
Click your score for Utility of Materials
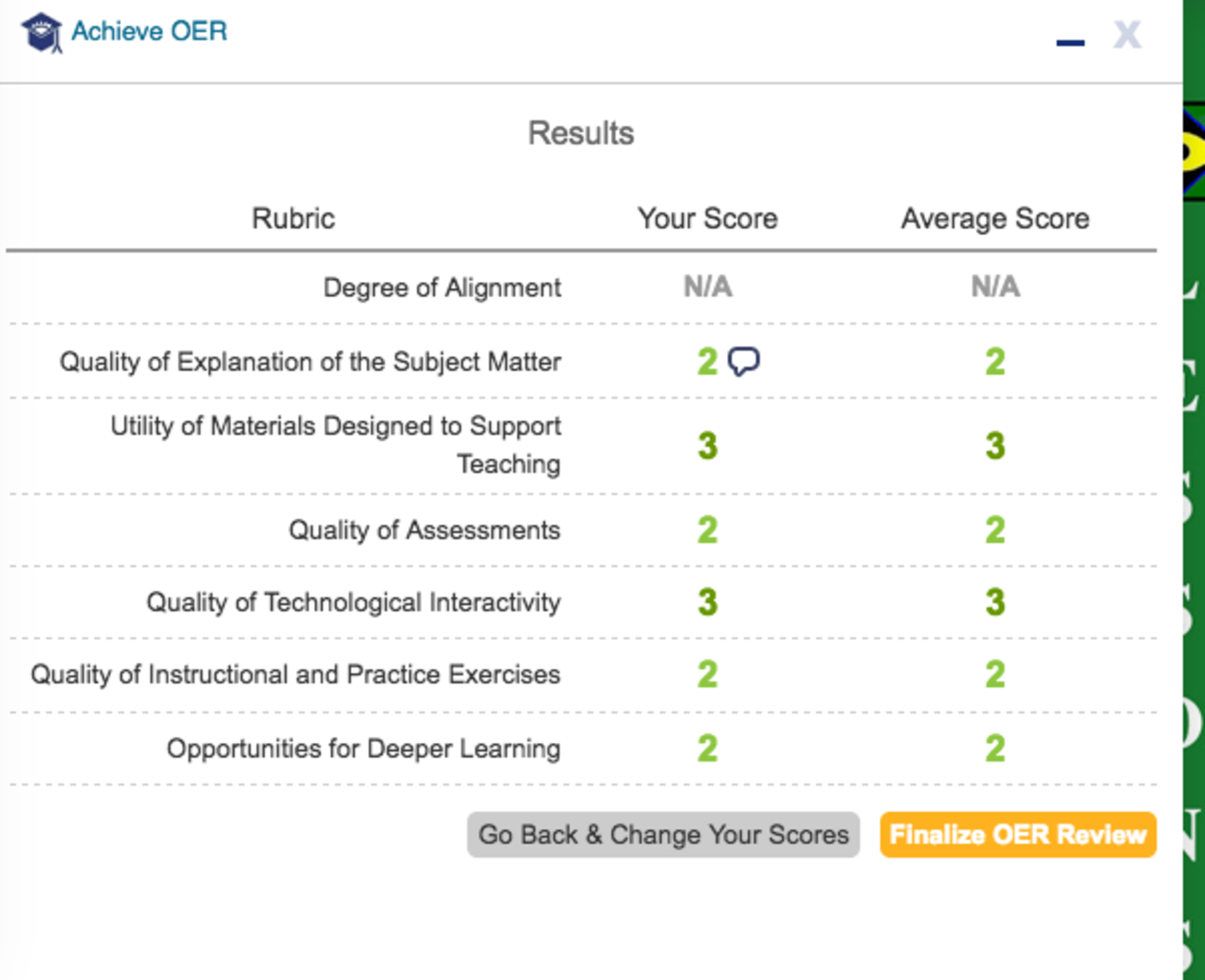click(708, 445)
